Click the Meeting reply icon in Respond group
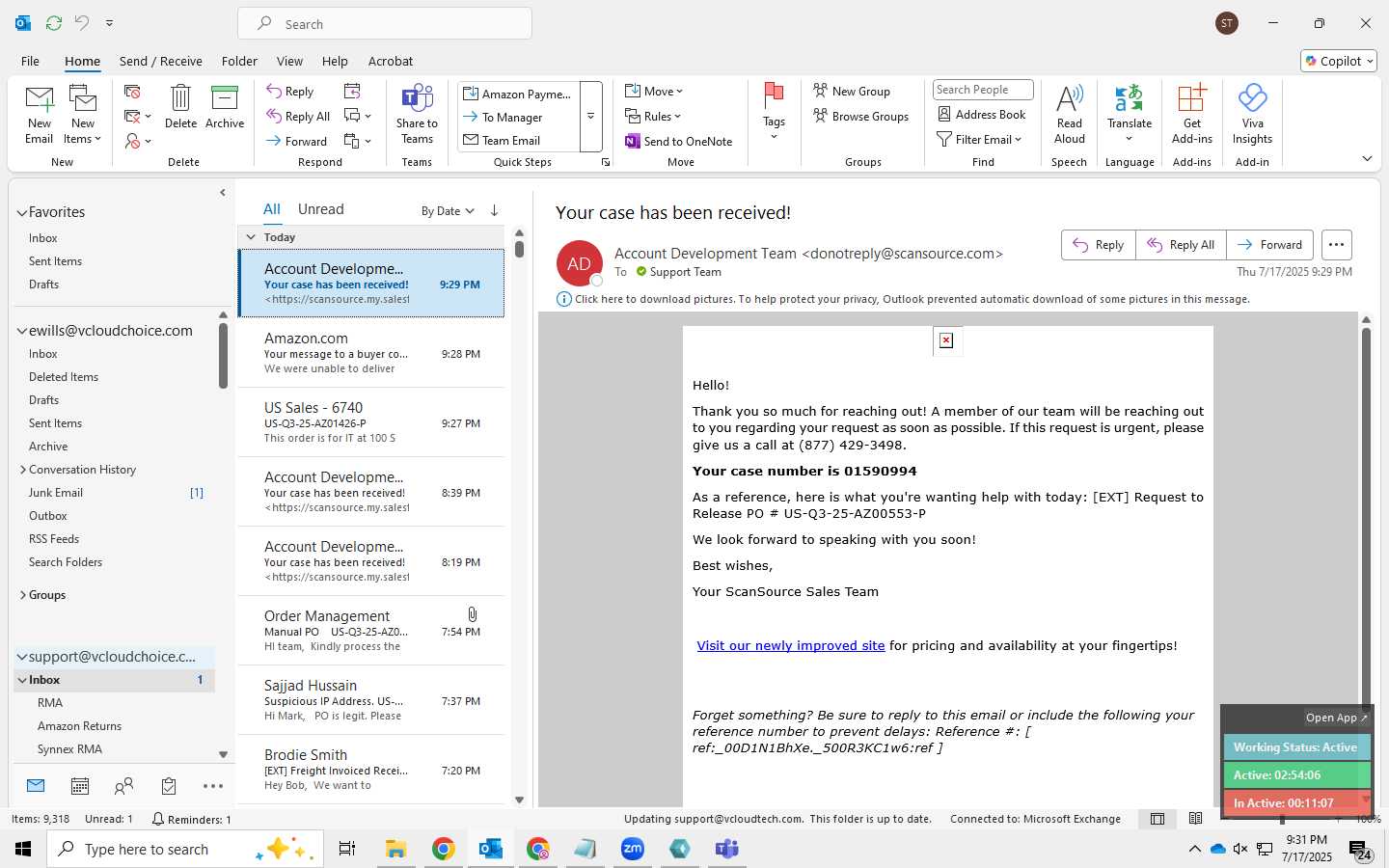This screenshot has height=868, width=1389. click(352, 91)
